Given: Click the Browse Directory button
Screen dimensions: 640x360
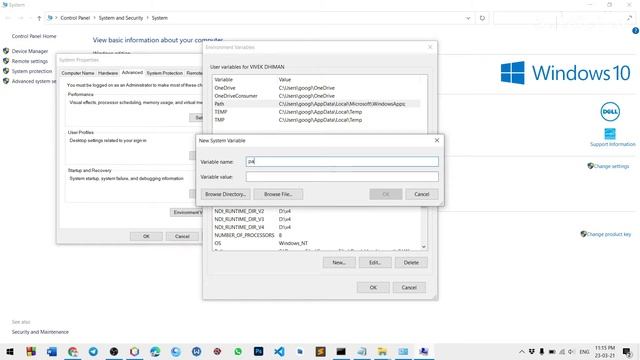Looking at the screenshot, I should point(225,194).
